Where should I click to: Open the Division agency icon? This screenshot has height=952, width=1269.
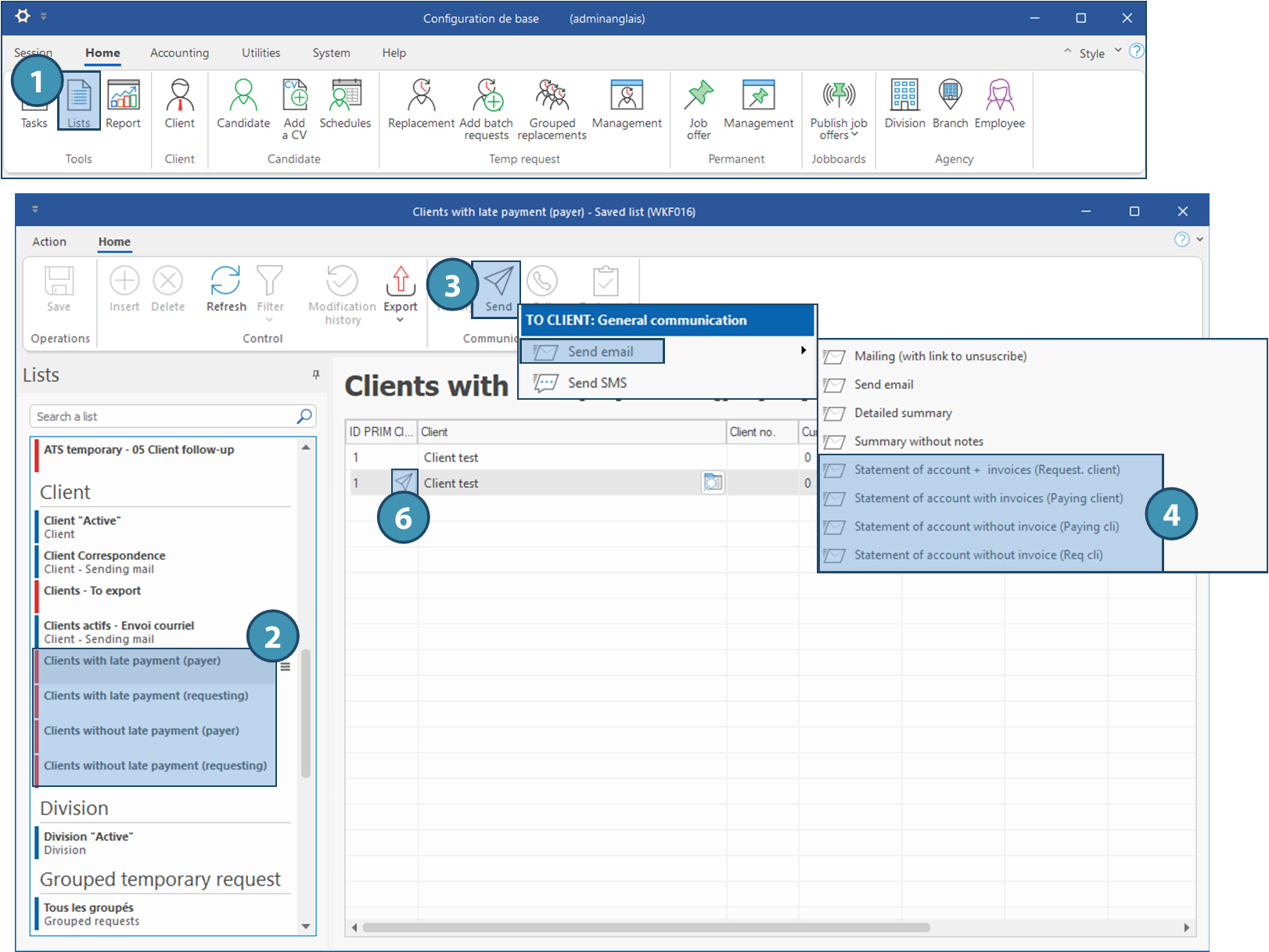click(x=904, y=95)
